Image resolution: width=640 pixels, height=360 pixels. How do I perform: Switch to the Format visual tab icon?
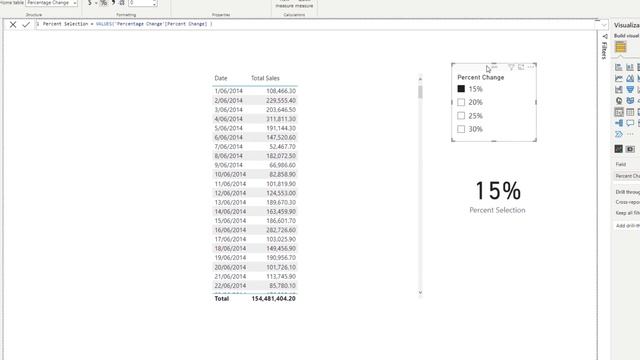click(630, 149)
